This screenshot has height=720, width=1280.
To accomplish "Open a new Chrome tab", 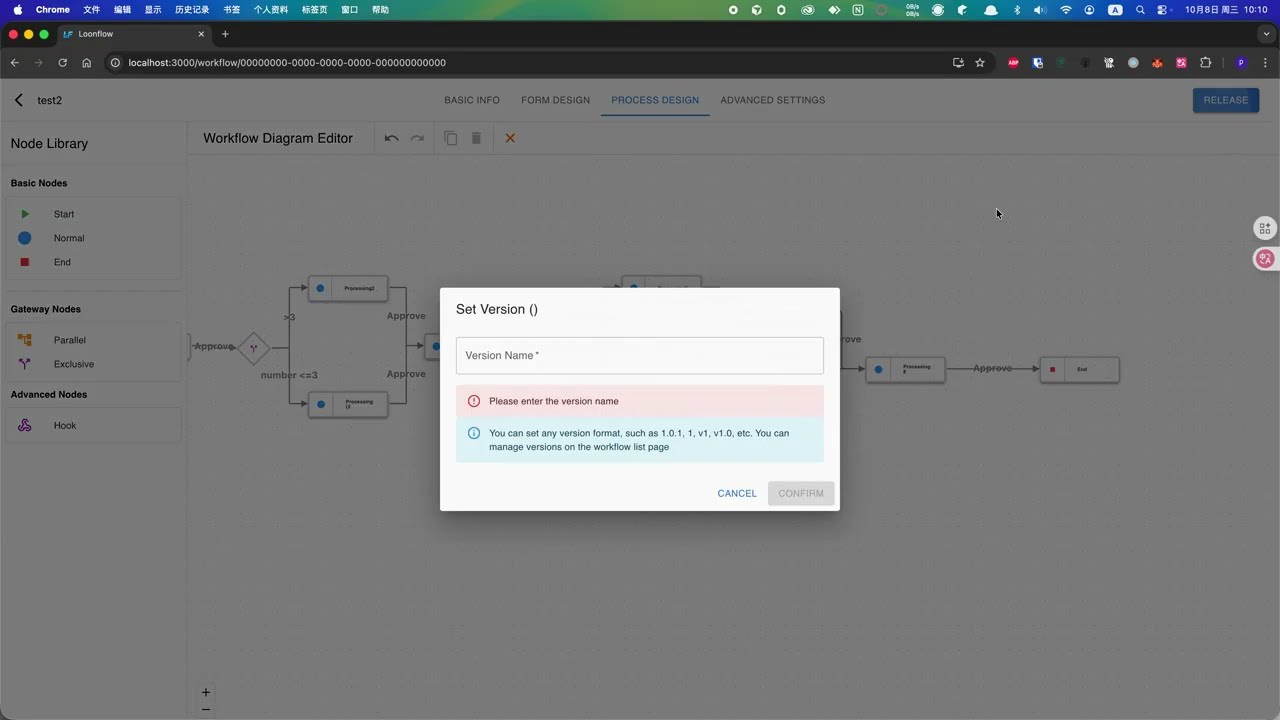I will coord(225,34).
